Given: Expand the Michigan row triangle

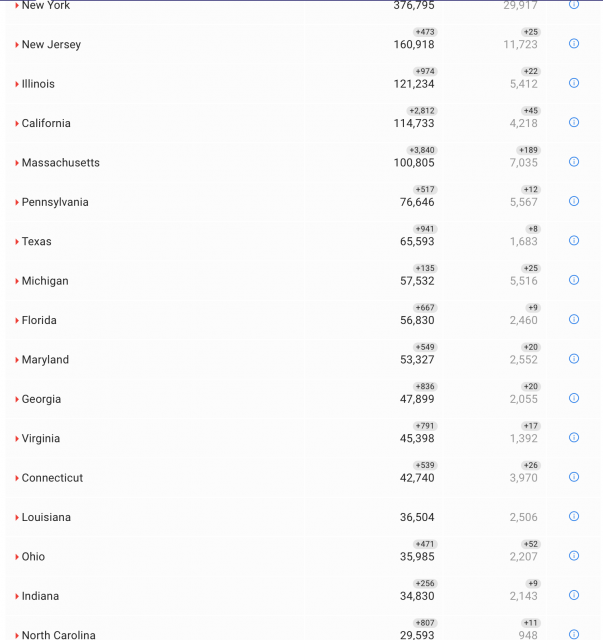Looking at the screenshot, I should click(x=17, y=282).
